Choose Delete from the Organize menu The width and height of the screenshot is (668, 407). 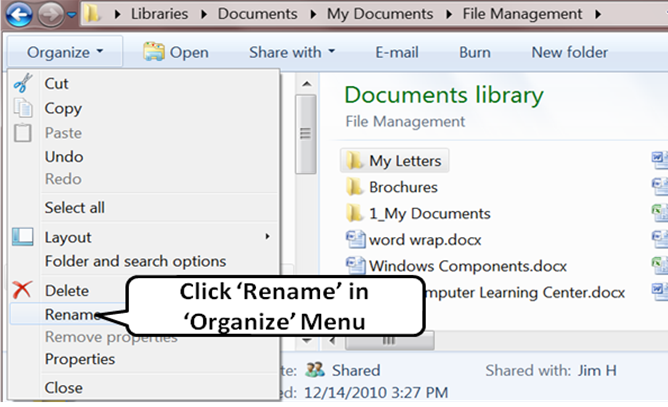click(67, 291)
